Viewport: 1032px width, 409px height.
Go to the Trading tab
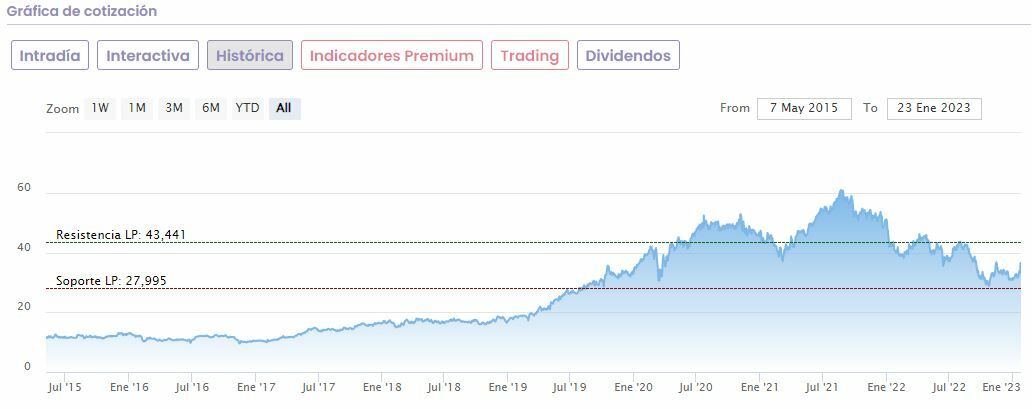point(530,55)
